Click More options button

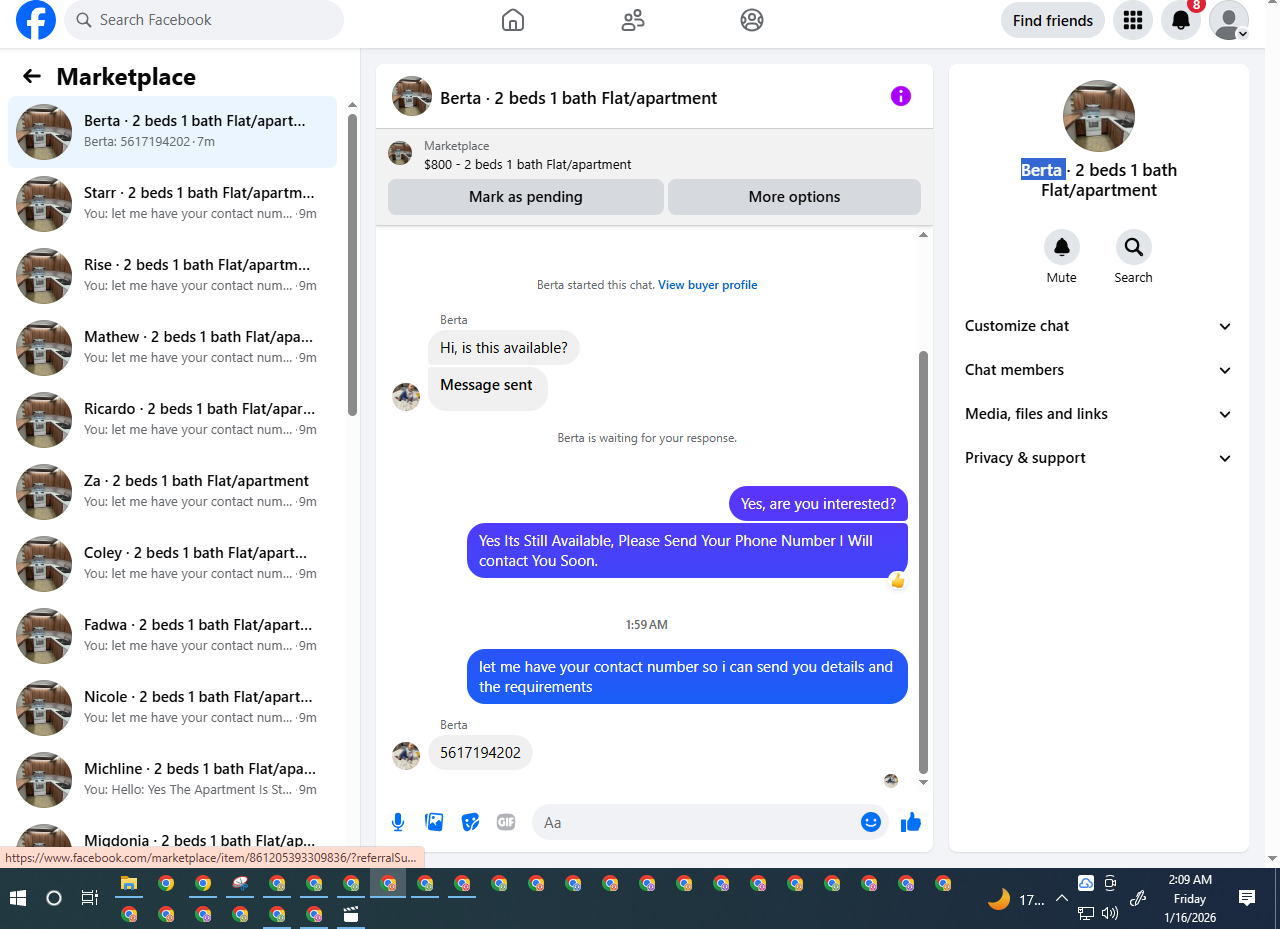click(794, 197)
